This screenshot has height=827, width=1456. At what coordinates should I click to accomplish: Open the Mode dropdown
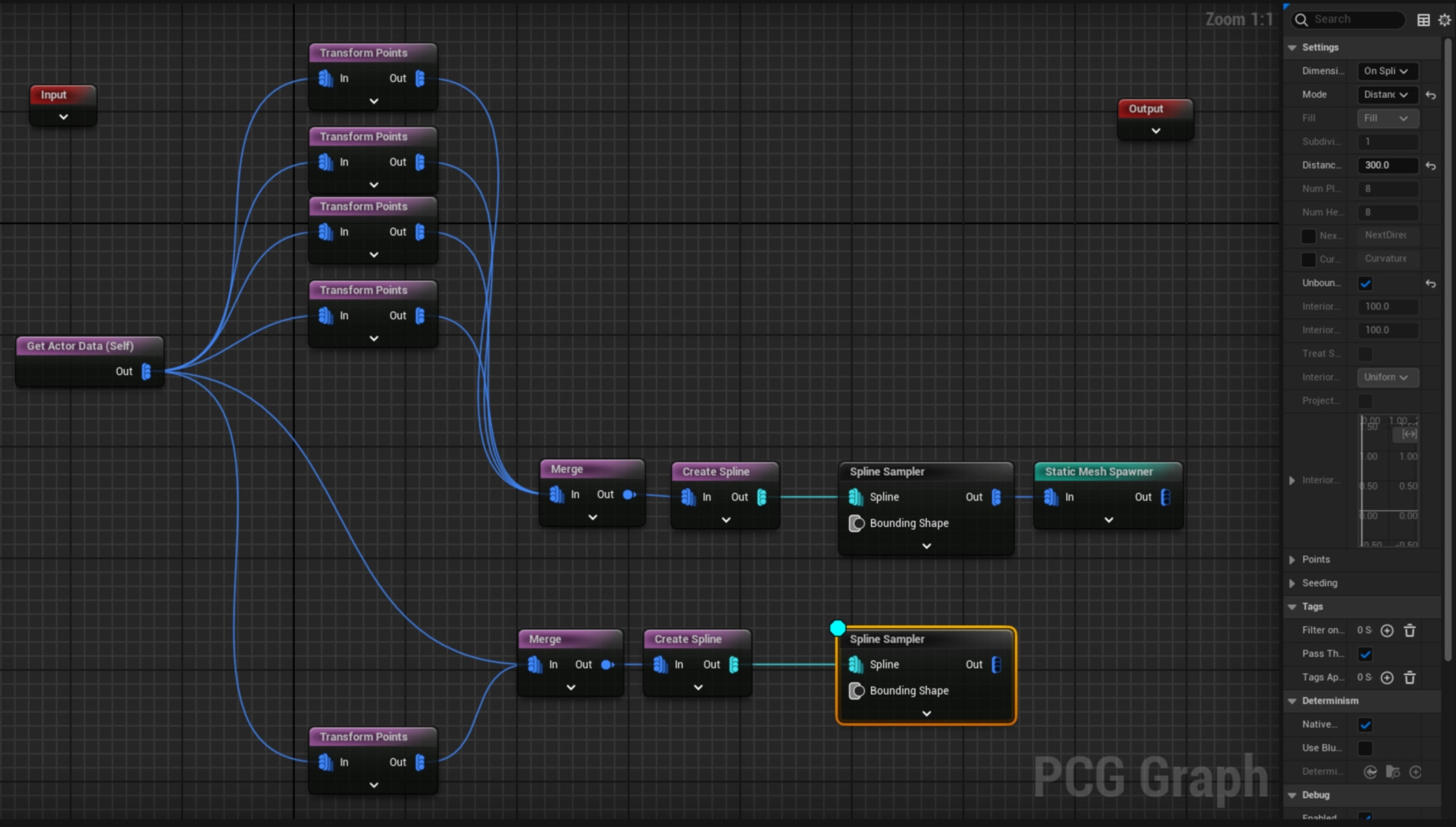[x=1386, y=95]
